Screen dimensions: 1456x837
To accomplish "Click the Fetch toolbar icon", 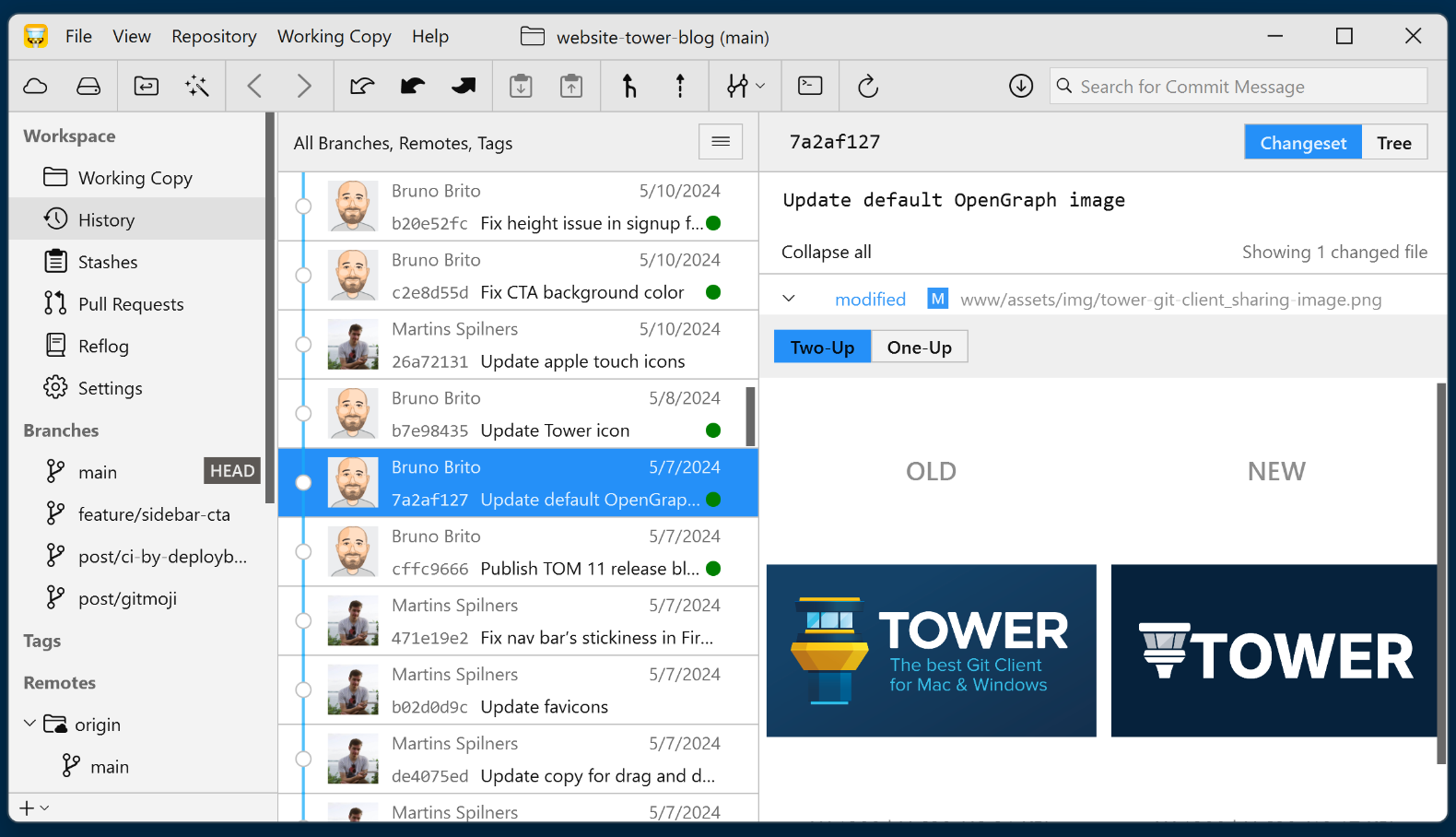I will [x=362, y=87].
